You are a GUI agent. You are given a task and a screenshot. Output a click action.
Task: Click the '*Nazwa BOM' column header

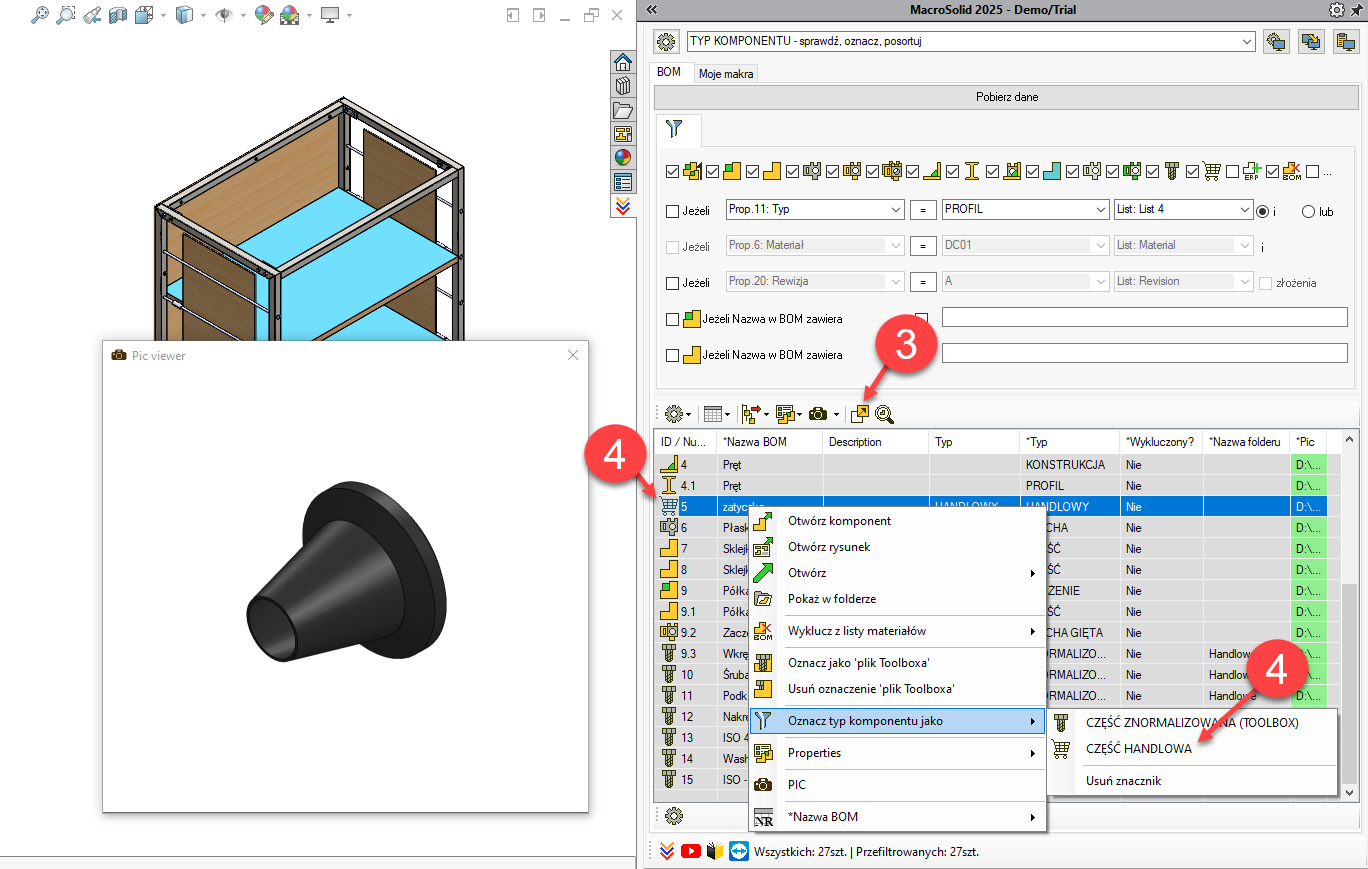coord(770,441)
